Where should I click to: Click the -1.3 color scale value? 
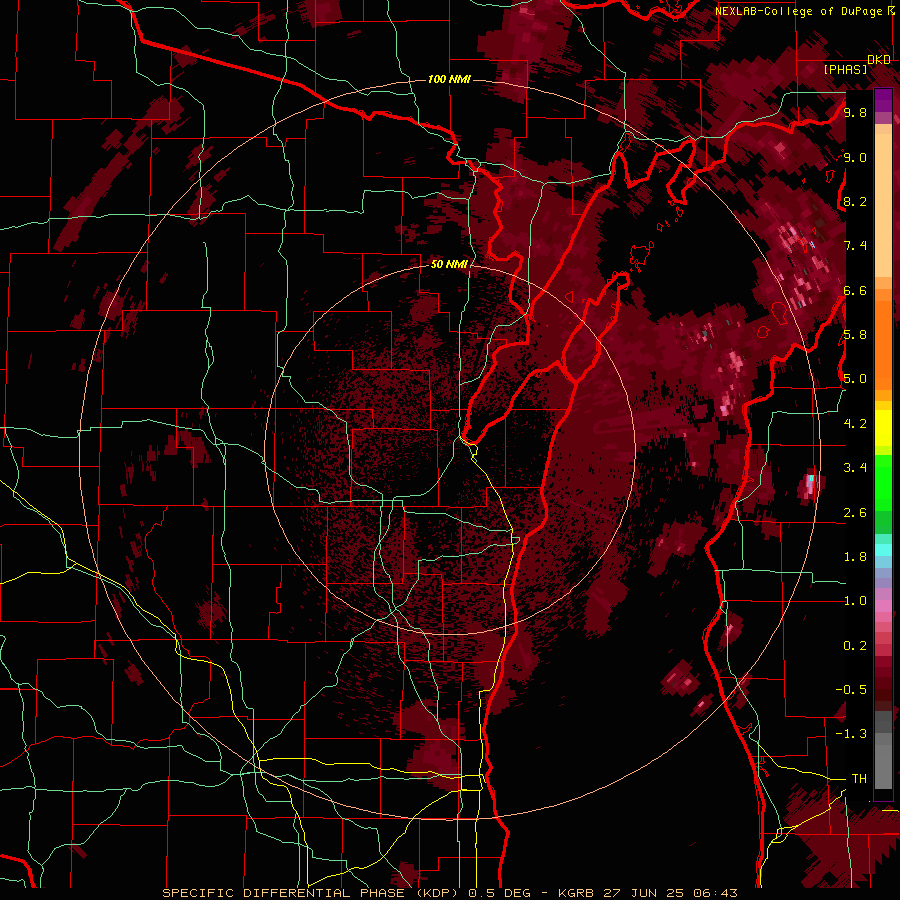851,734
